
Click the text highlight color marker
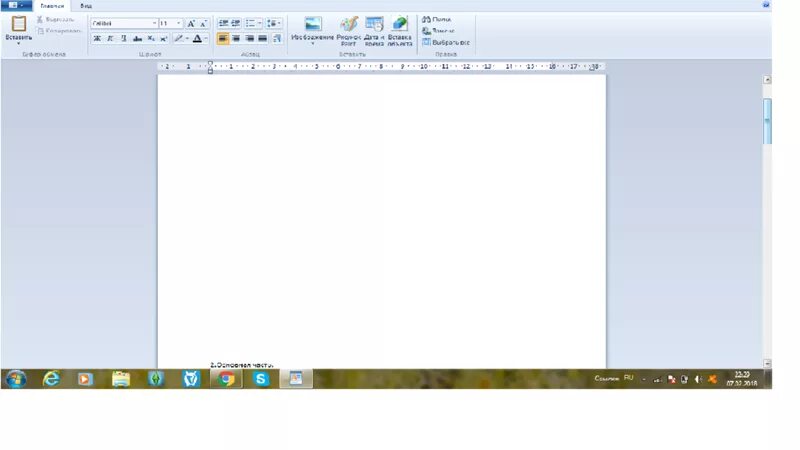[178, 39]
